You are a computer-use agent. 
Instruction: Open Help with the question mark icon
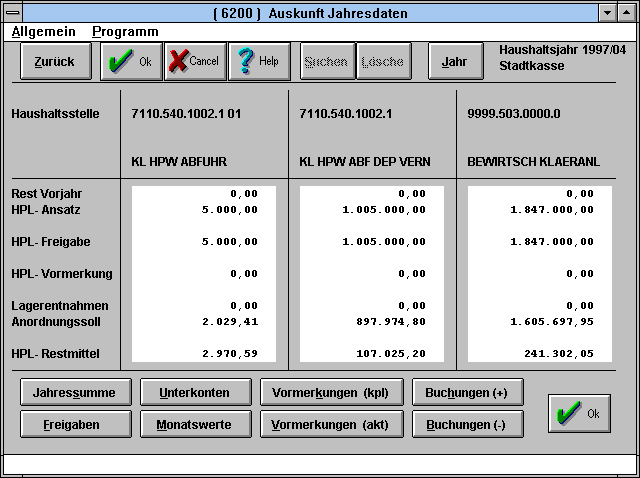point(258,61)
